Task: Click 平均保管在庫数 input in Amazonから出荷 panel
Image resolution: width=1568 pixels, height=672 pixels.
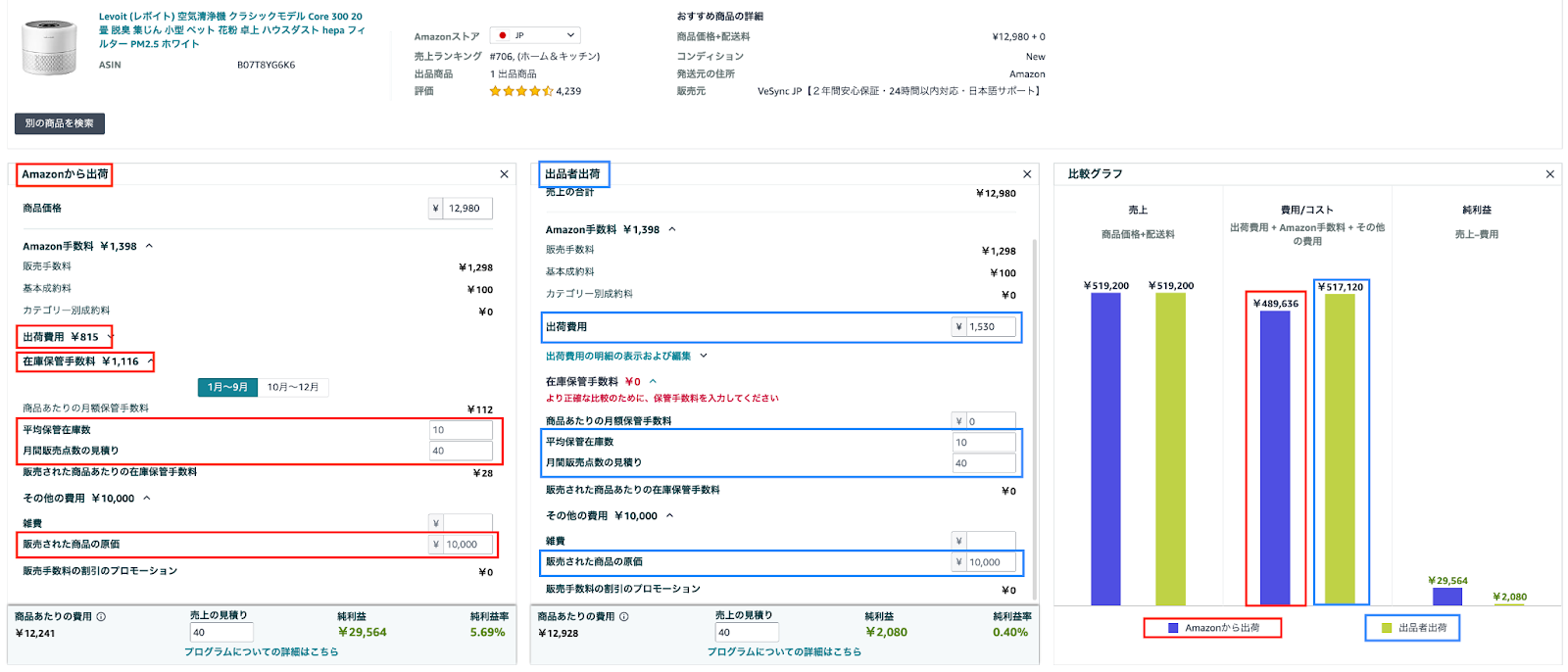Action: [461, 430]
